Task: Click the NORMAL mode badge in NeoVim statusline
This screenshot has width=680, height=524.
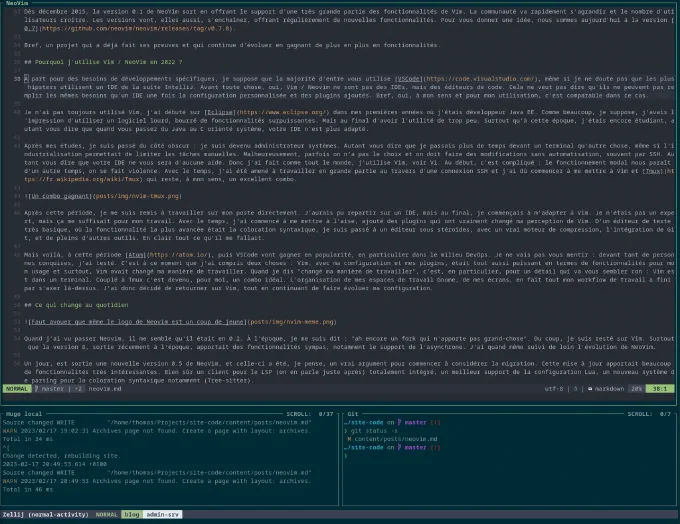Action: (x=16, y=389)
